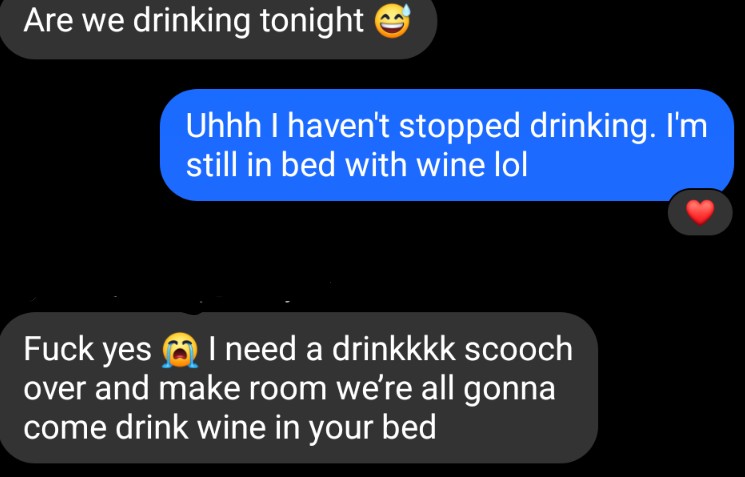Click 'Fuck yes' at start of last message

pos(87,350)
